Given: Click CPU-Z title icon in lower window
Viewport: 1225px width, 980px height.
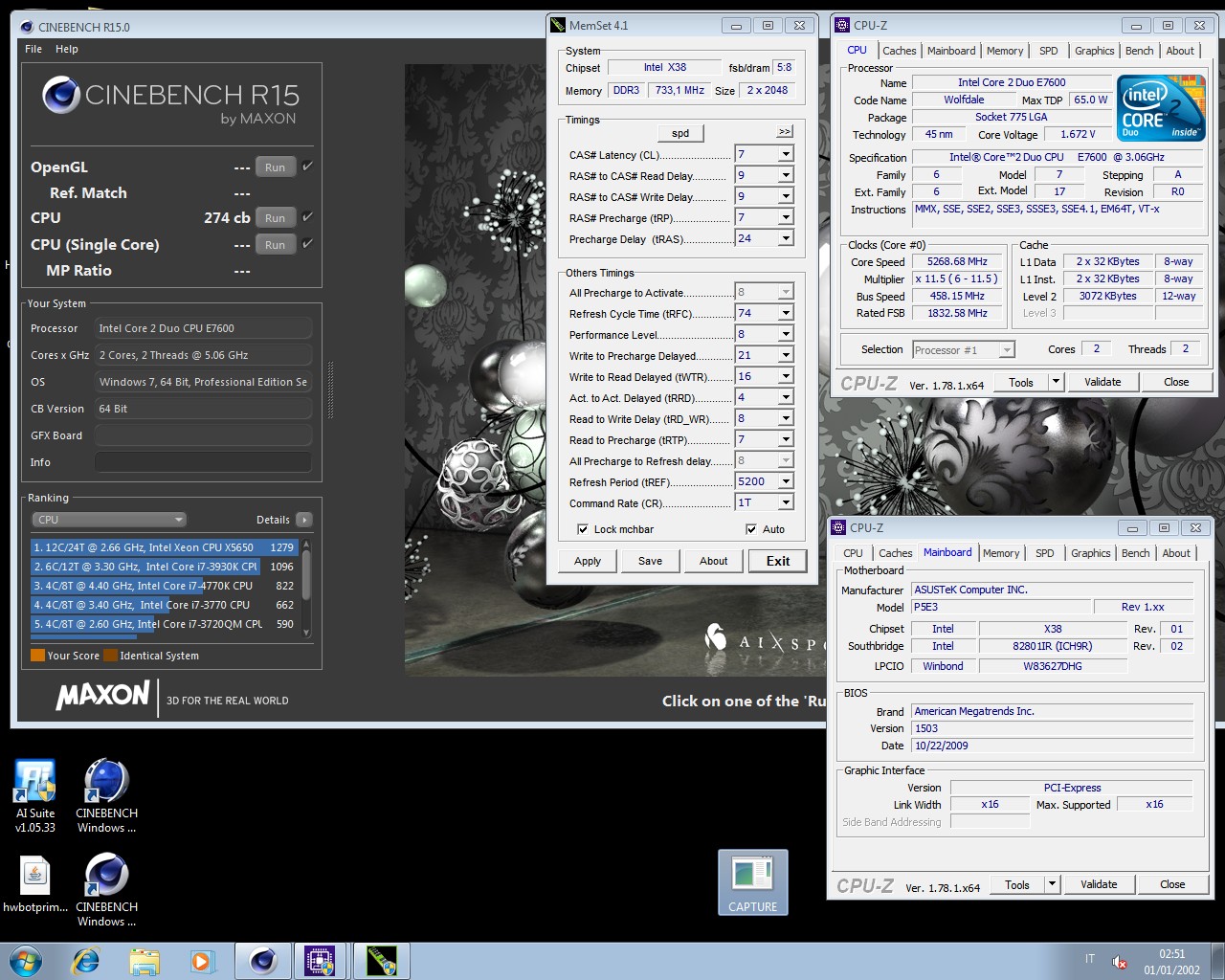Looking at the screenshot, I should [x=838, y=527].
